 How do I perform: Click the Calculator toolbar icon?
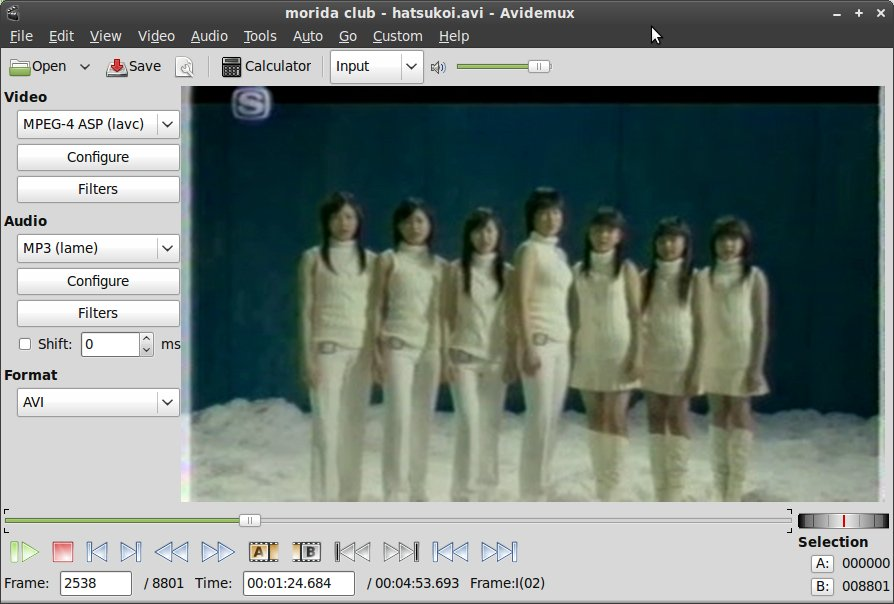232,67
